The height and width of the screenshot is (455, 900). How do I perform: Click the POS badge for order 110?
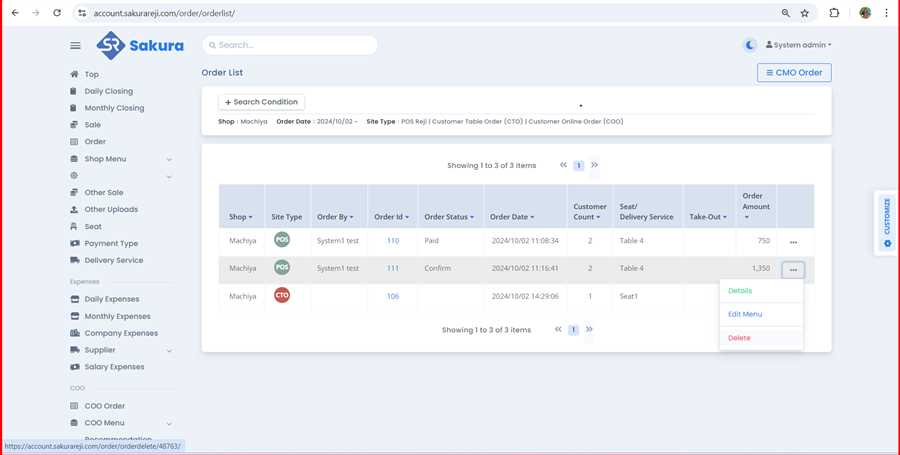[282, 241]
